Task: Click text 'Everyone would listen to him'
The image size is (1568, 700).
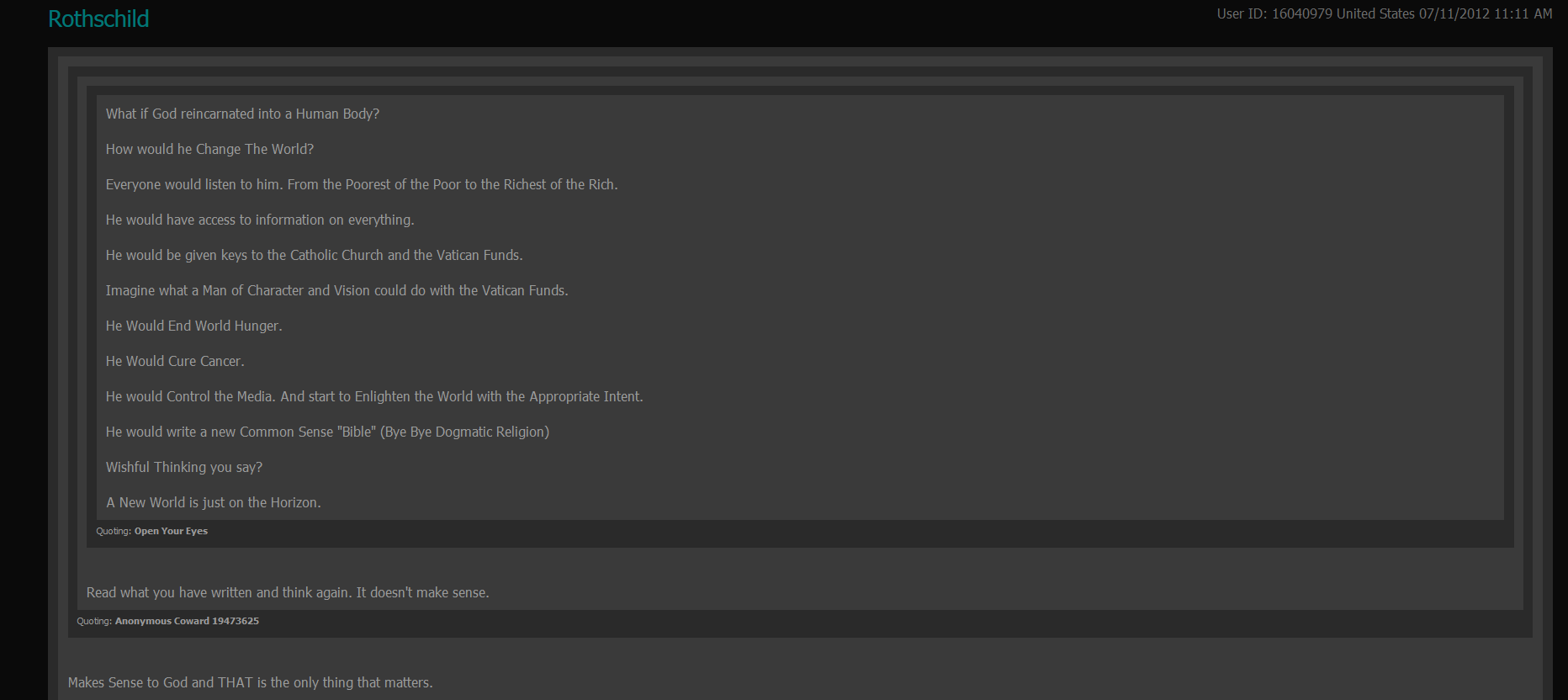Action: [x=193, y=184]
